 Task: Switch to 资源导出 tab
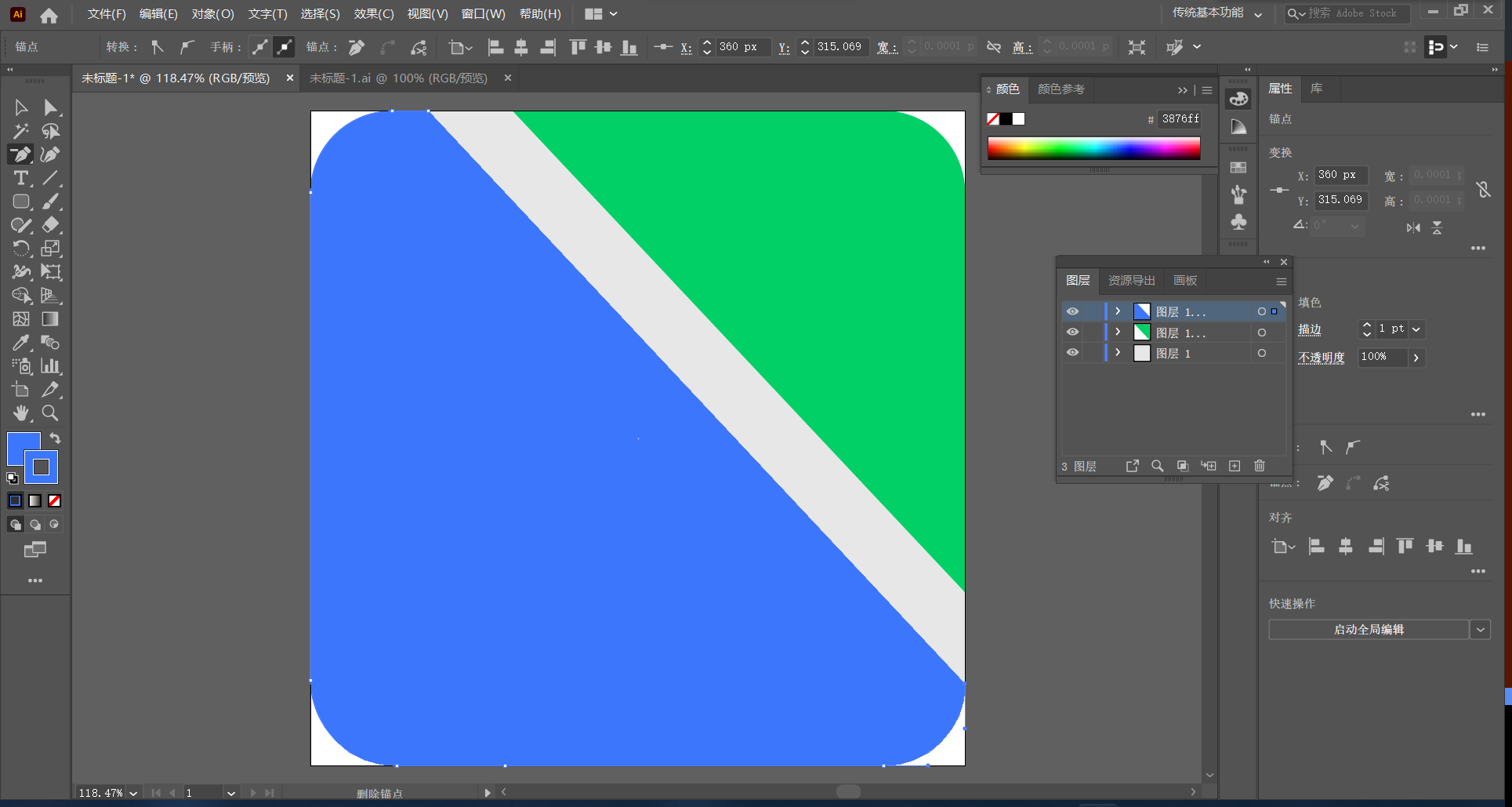[1131, 281]
